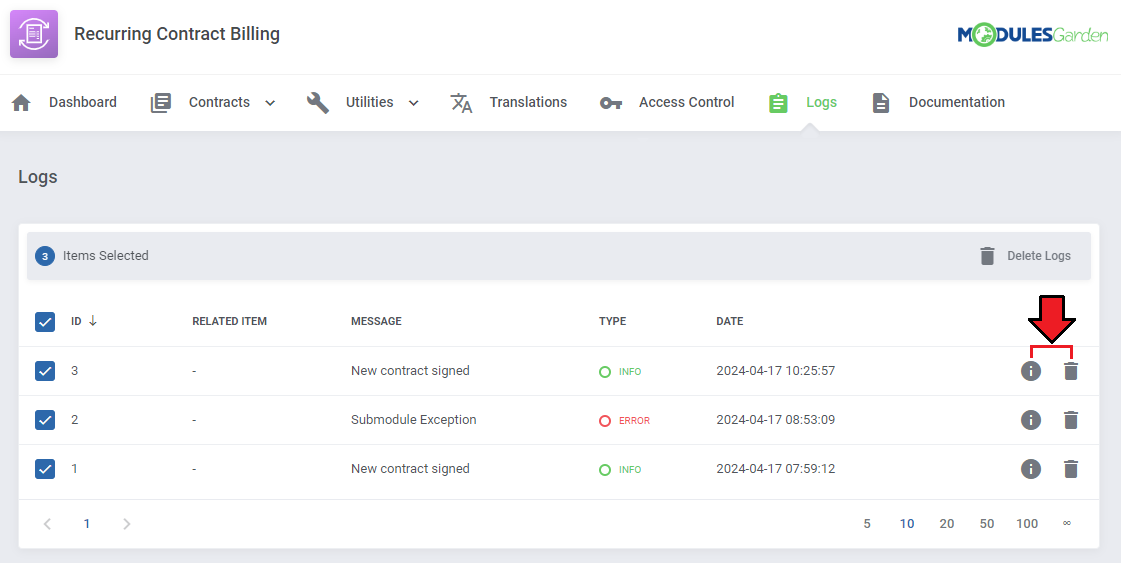
Task: Show 10 entries per page
Action: click(907, 524)
